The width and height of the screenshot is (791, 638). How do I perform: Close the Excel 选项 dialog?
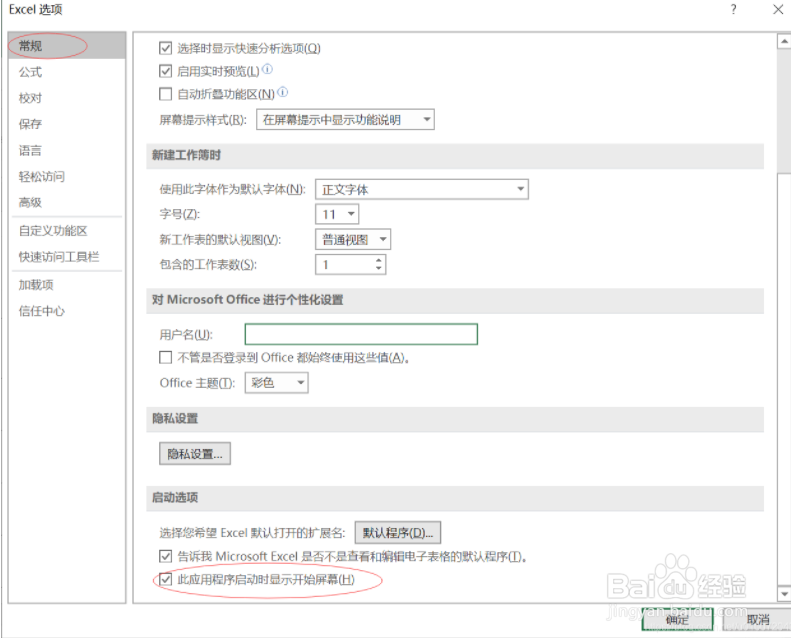(x=778, y=9)
